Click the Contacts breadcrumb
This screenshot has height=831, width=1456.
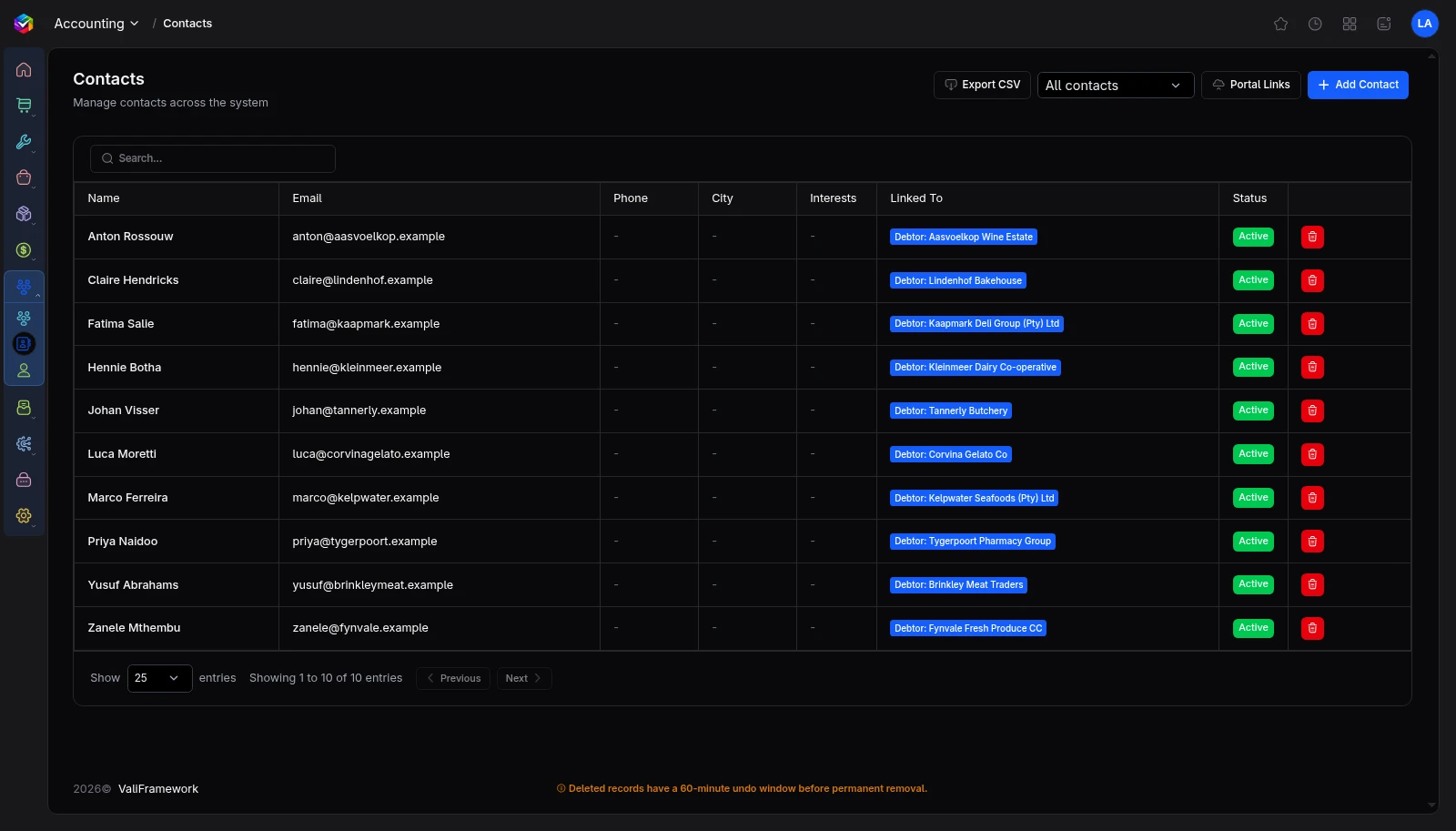187,24
